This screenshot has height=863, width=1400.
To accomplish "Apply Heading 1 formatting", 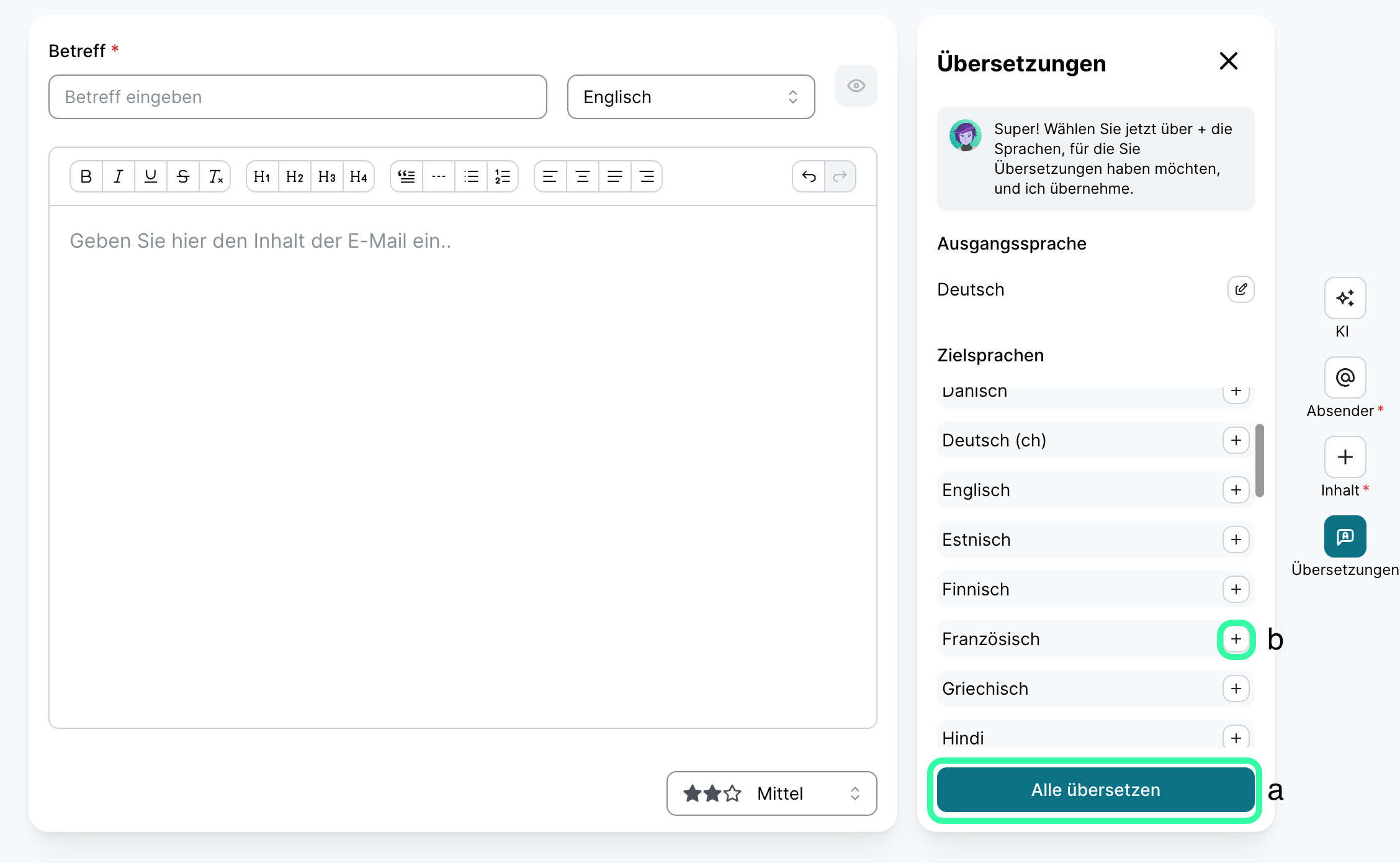I will coord(262,176).
